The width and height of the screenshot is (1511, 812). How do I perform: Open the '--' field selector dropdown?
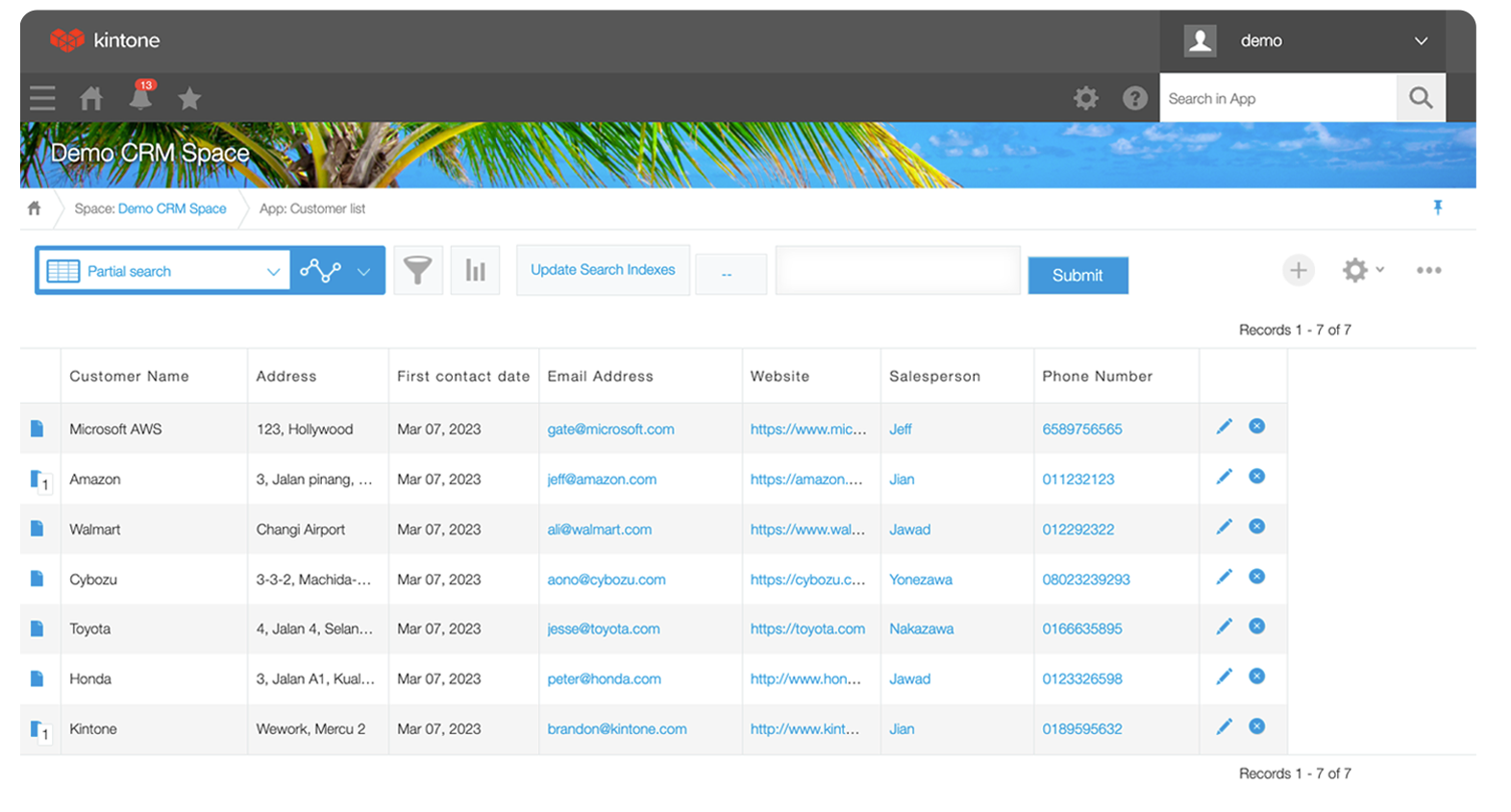731,274
